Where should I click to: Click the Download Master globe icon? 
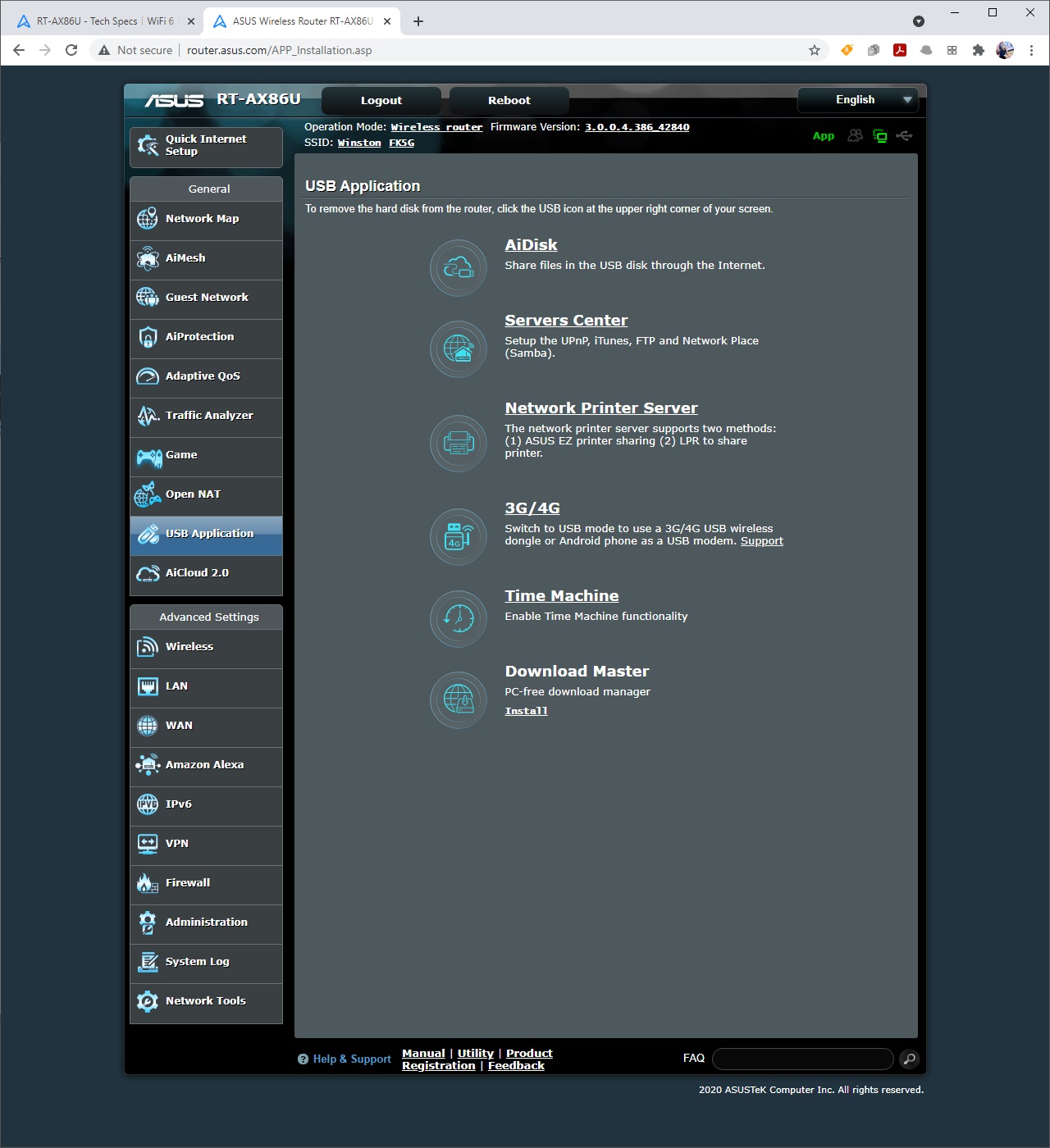coord(459,700)
